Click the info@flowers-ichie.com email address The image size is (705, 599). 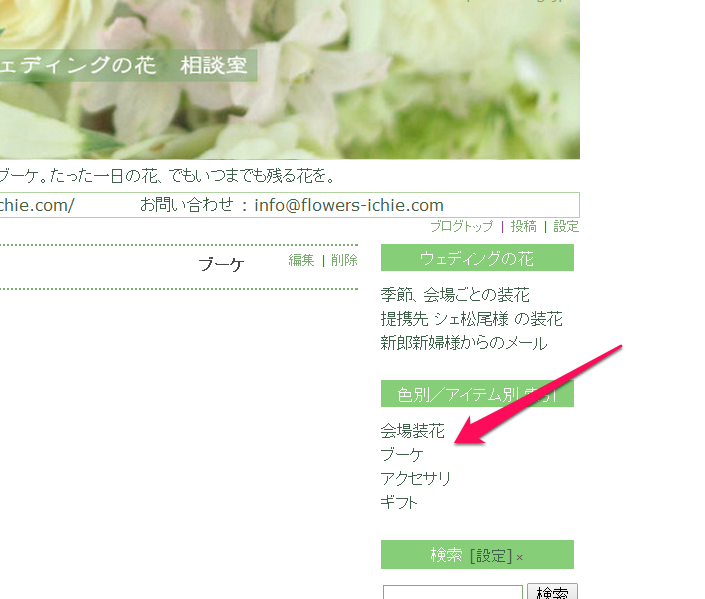coord(349,205)
